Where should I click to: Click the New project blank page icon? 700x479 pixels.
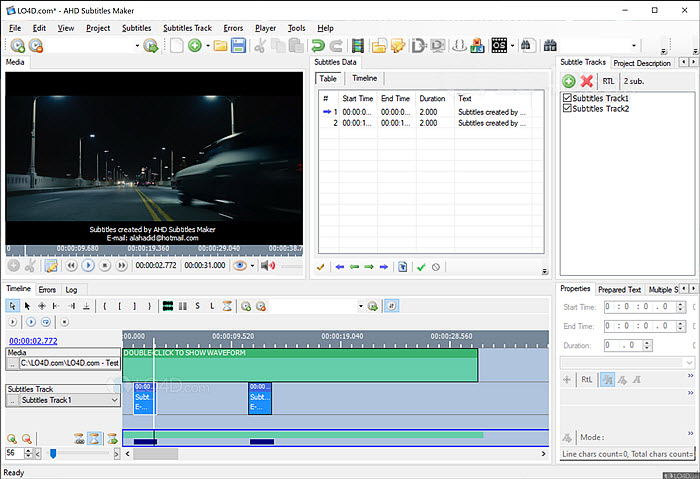176,46
